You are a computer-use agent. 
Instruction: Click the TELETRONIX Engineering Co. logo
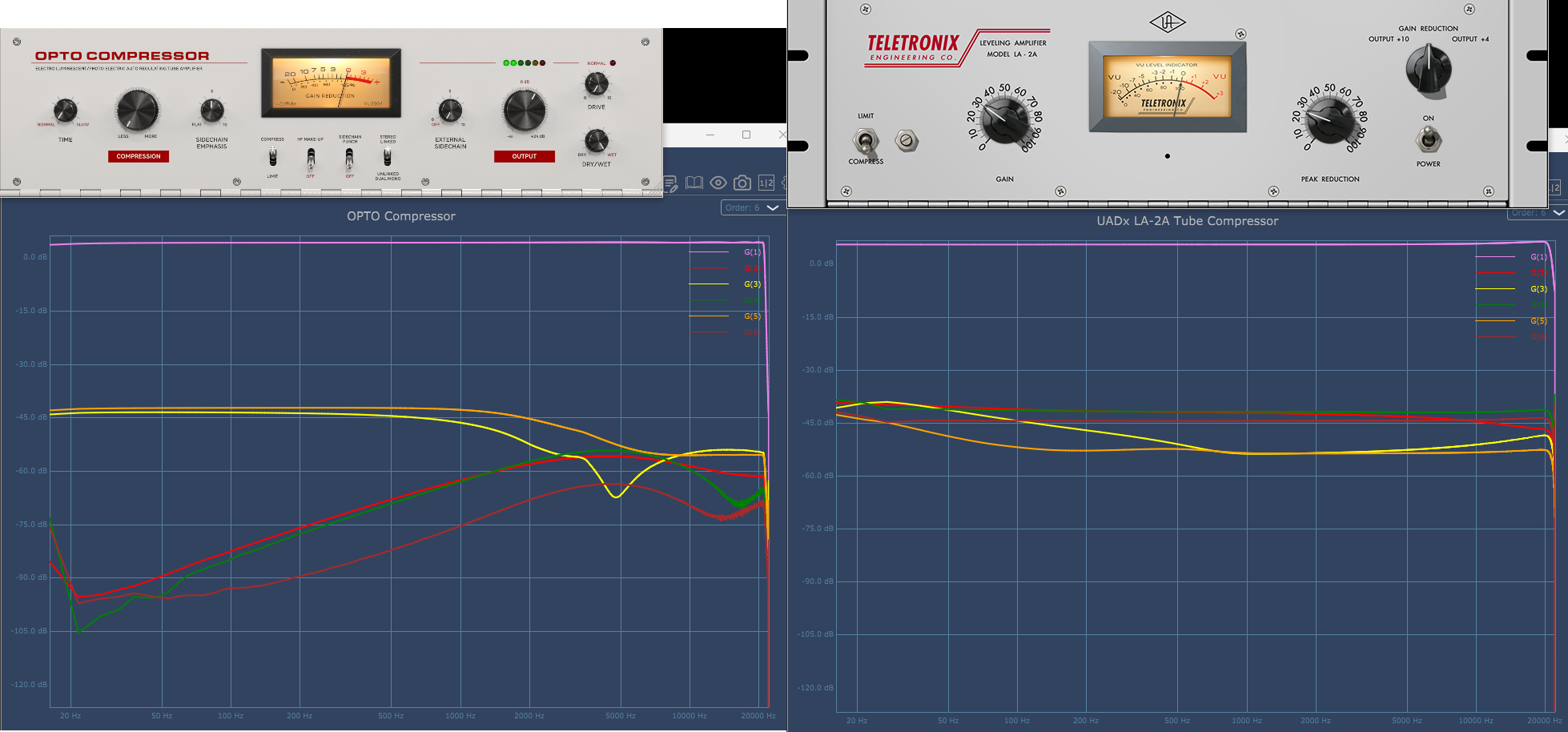(914, 47)
